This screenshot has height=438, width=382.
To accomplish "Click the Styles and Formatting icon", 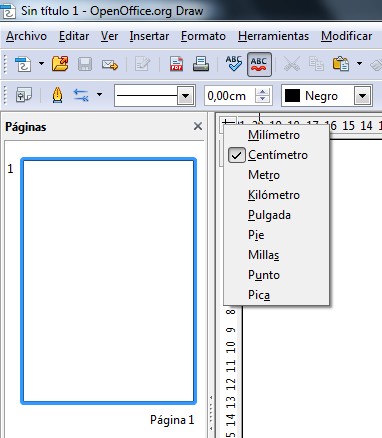I will click(x=24, y=95).
